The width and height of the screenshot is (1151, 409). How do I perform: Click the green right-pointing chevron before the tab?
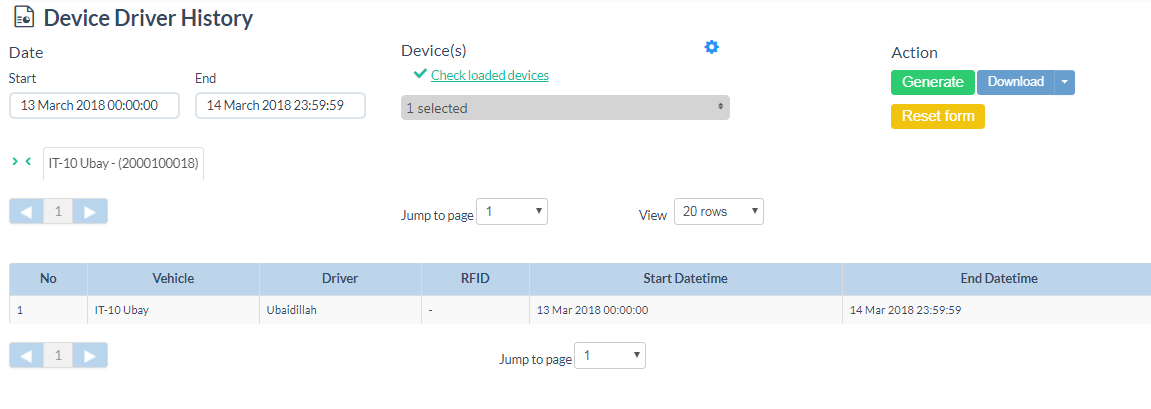(15, 160)
